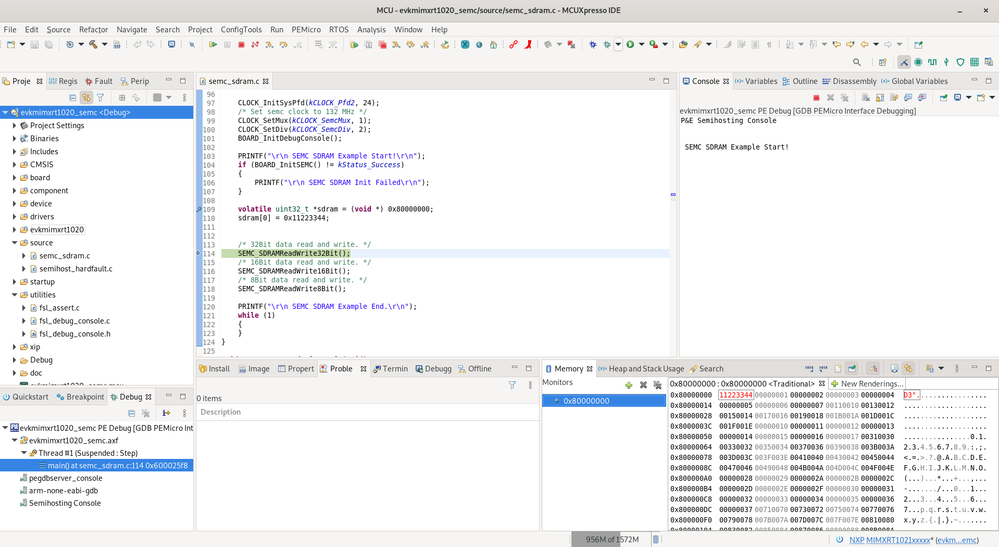This screenshot has width=999, height=547.
Task: Click green plus to add memory monitor
Action: (x=628, y=384)
